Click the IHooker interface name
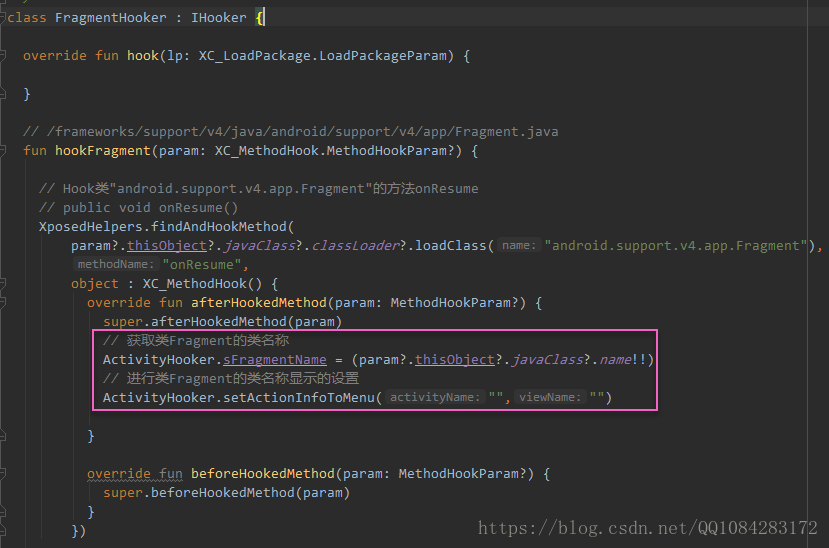 click(218, 18)
